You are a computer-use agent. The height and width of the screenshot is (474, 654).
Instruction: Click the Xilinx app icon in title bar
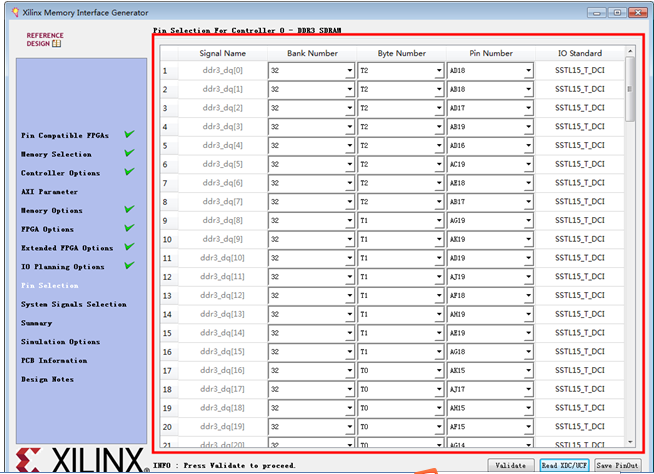(15, 13)
